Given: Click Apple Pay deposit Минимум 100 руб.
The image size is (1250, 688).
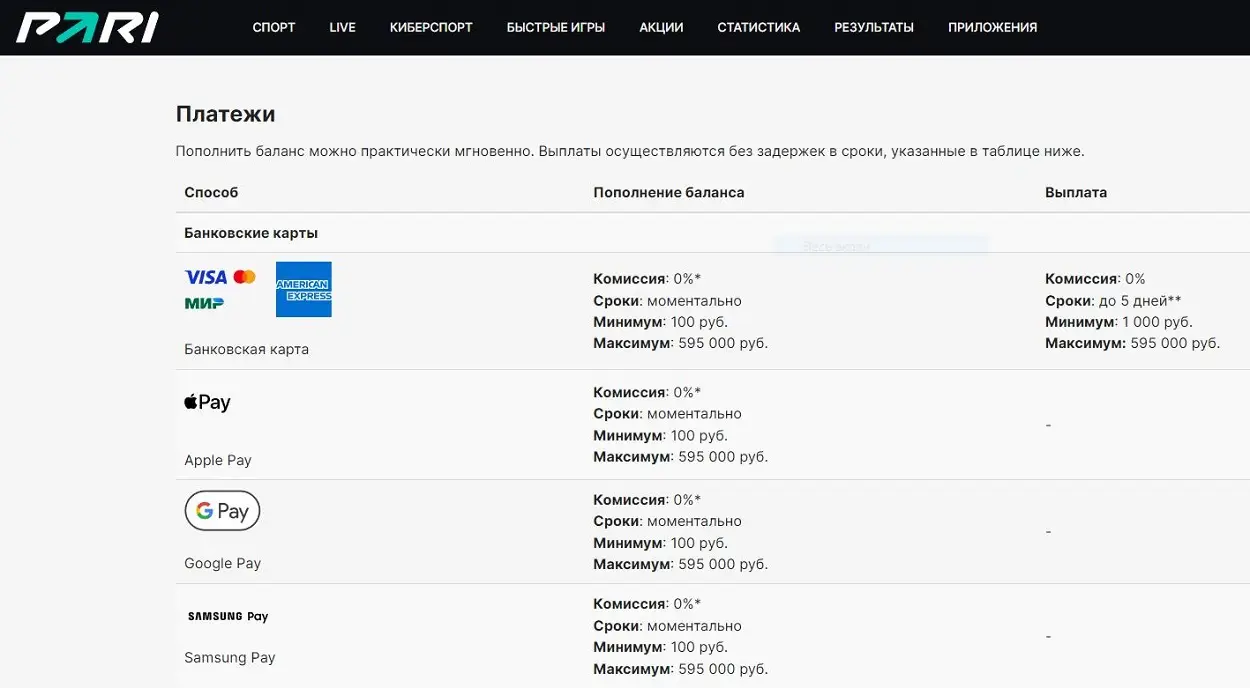Looking at the screenshot, I should (660, 435).
